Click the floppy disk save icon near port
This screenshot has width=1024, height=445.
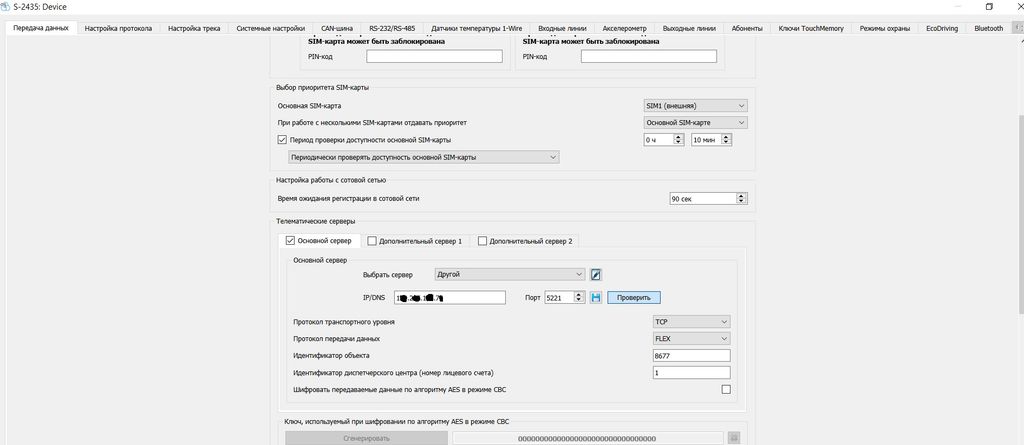click(x=596, y=297)
